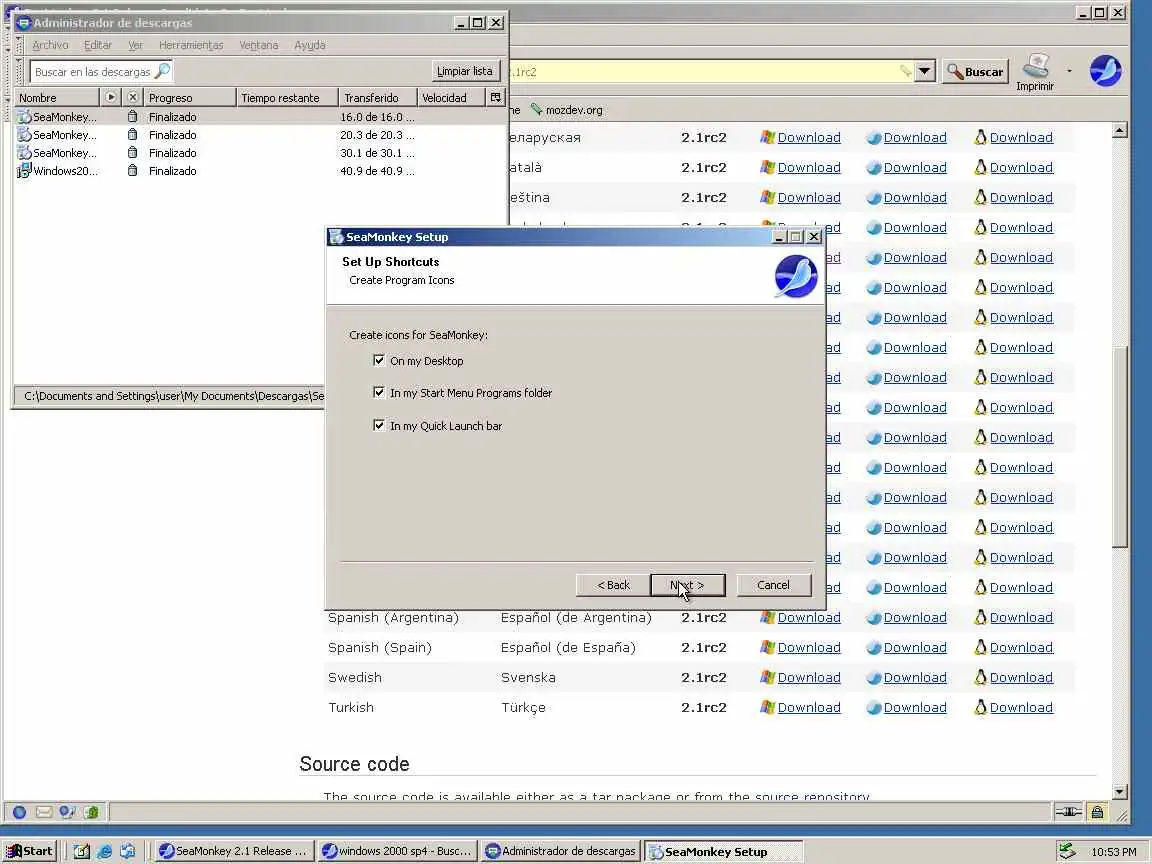Click the Windows20... installer file icon
The image size is (1152, 864).
(x=24, y=170)
